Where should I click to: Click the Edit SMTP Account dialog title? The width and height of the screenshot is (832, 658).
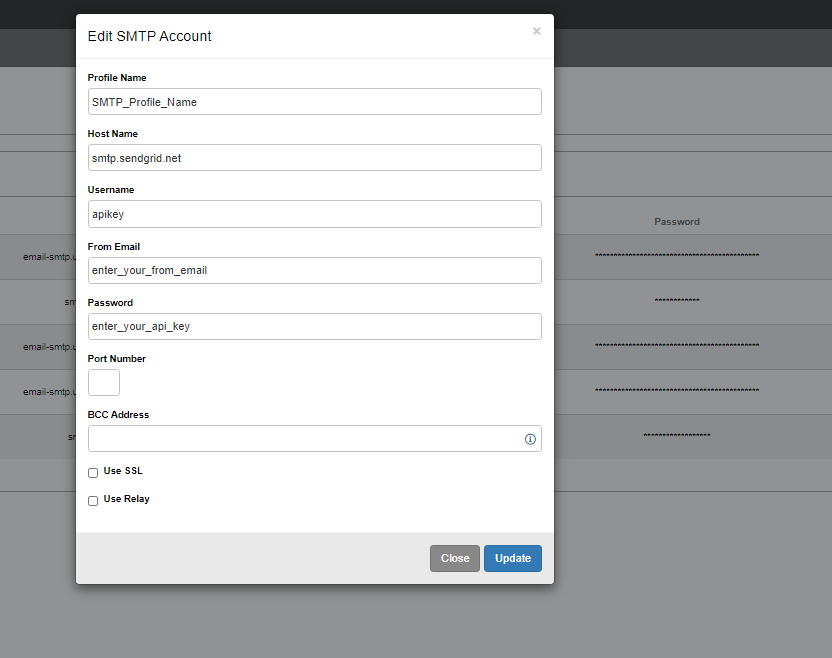point(150,36)
